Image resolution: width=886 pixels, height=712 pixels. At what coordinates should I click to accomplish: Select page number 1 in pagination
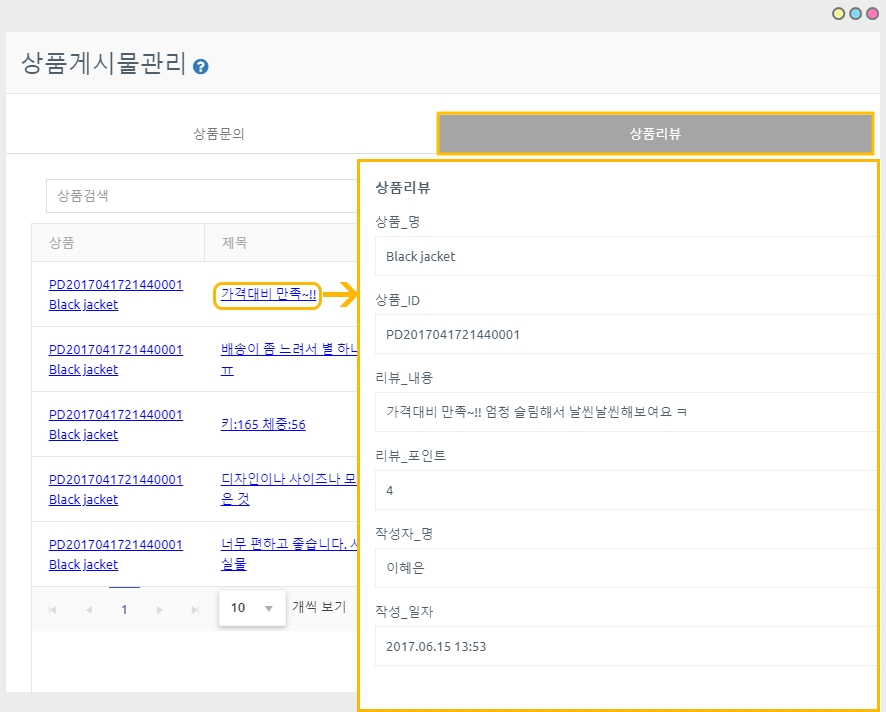pyautogui.click(x=124, y=609)
